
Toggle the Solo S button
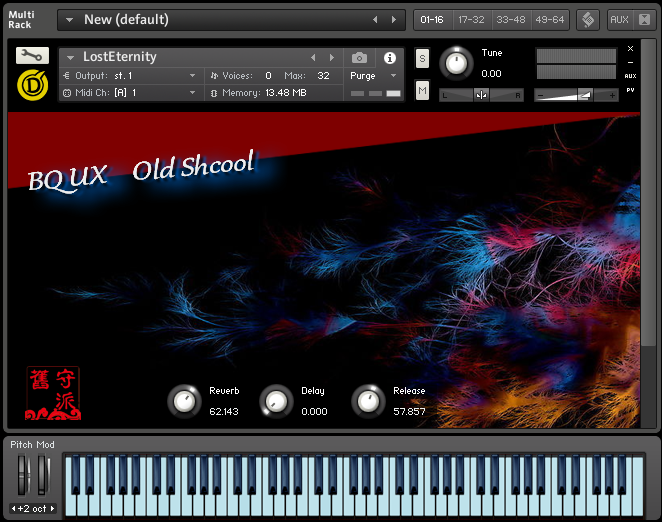pyautogui.click(x=422, y=59)
